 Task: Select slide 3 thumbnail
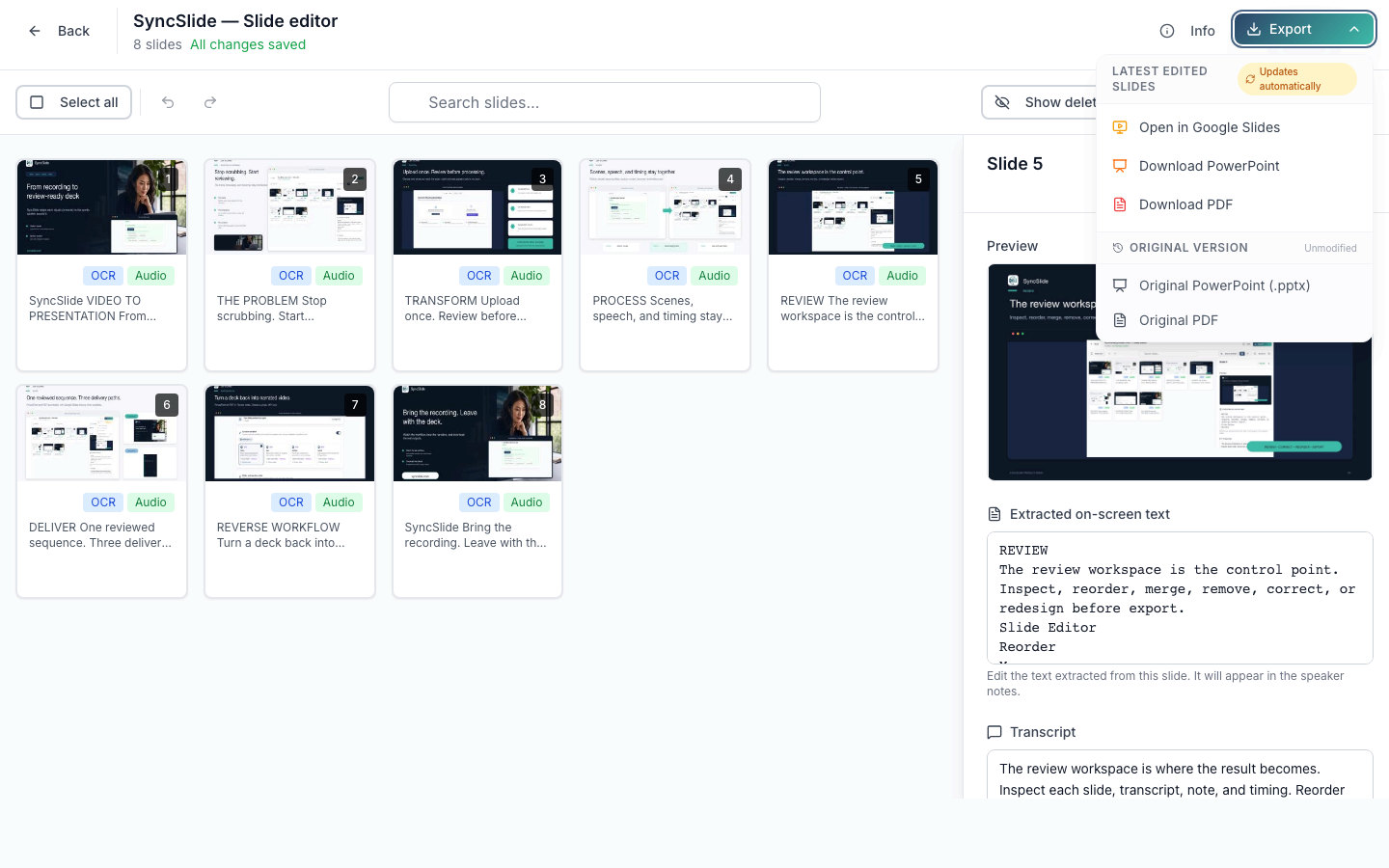point(477,207)
